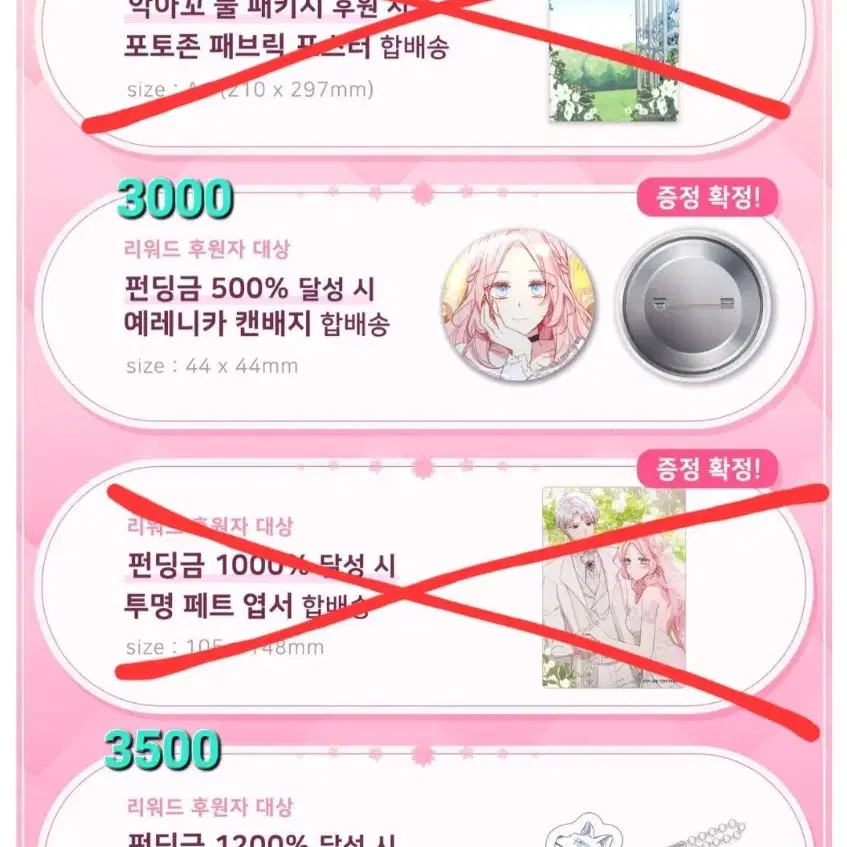Click the 포토존 패브릭 포스터 합배송 text

pos(286,47)
